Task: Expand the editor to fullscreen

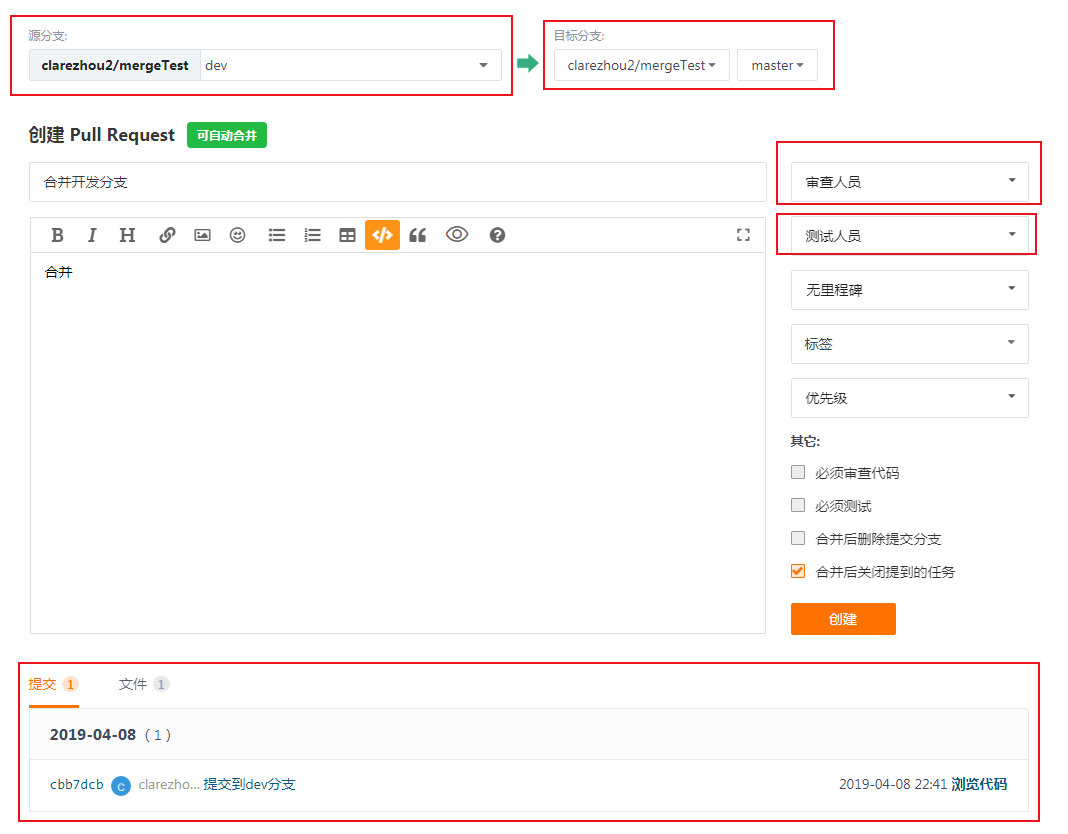Action: tap(743, 235)
